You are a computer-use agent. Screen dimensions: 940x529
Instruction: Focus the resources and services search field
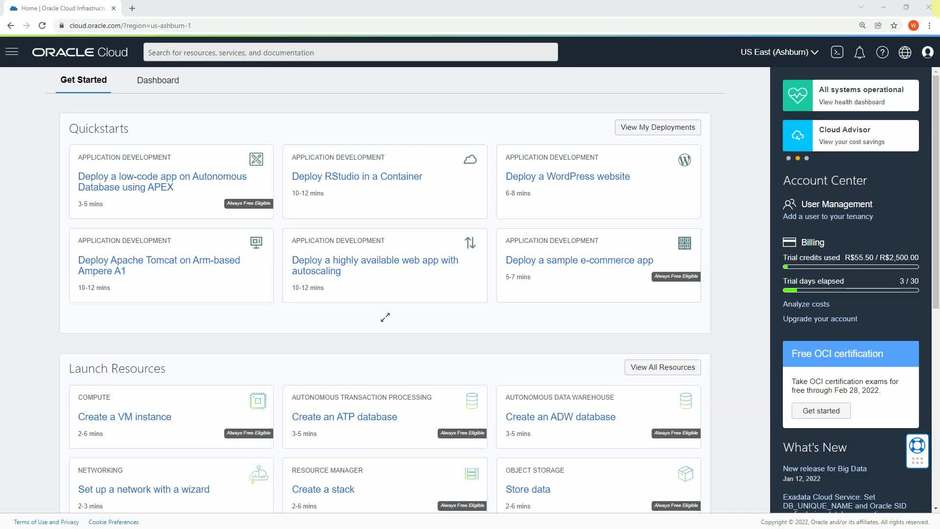click(350, 52)
